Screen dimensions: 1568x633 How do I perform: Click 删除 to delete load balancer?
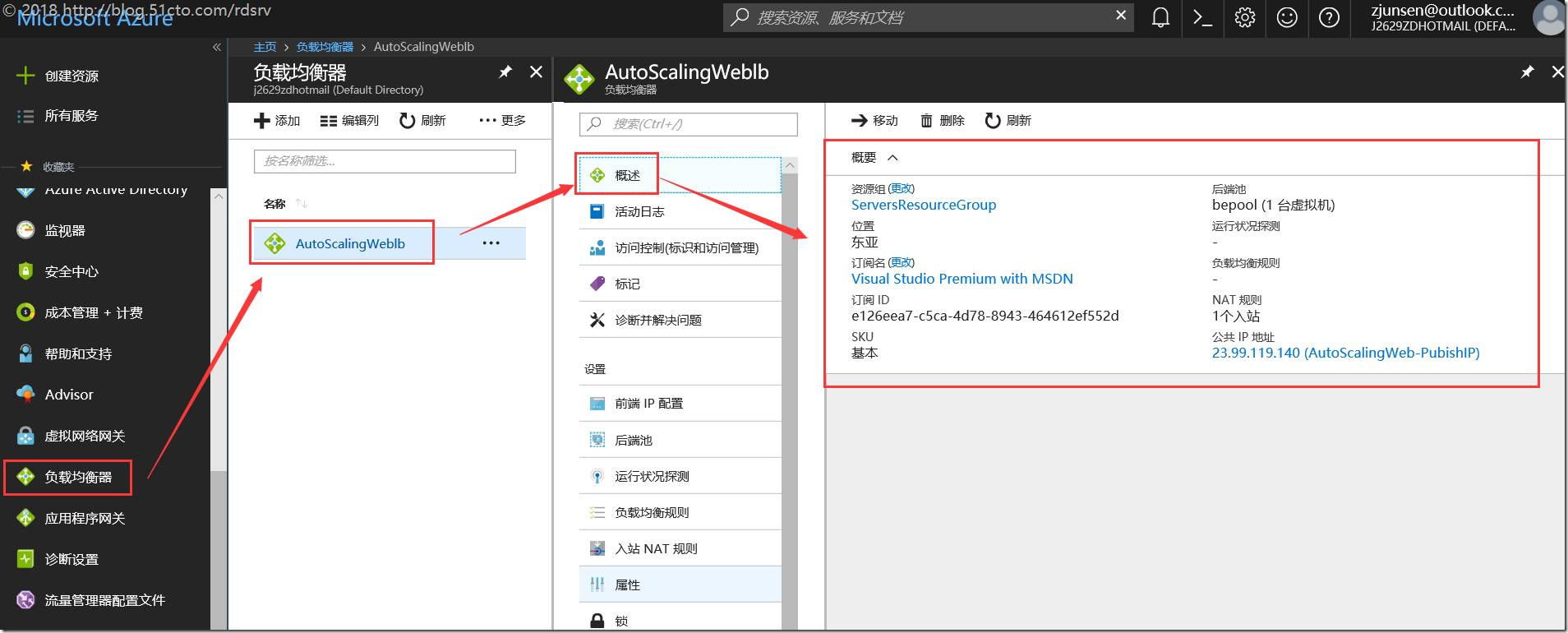tap(942, 121)
